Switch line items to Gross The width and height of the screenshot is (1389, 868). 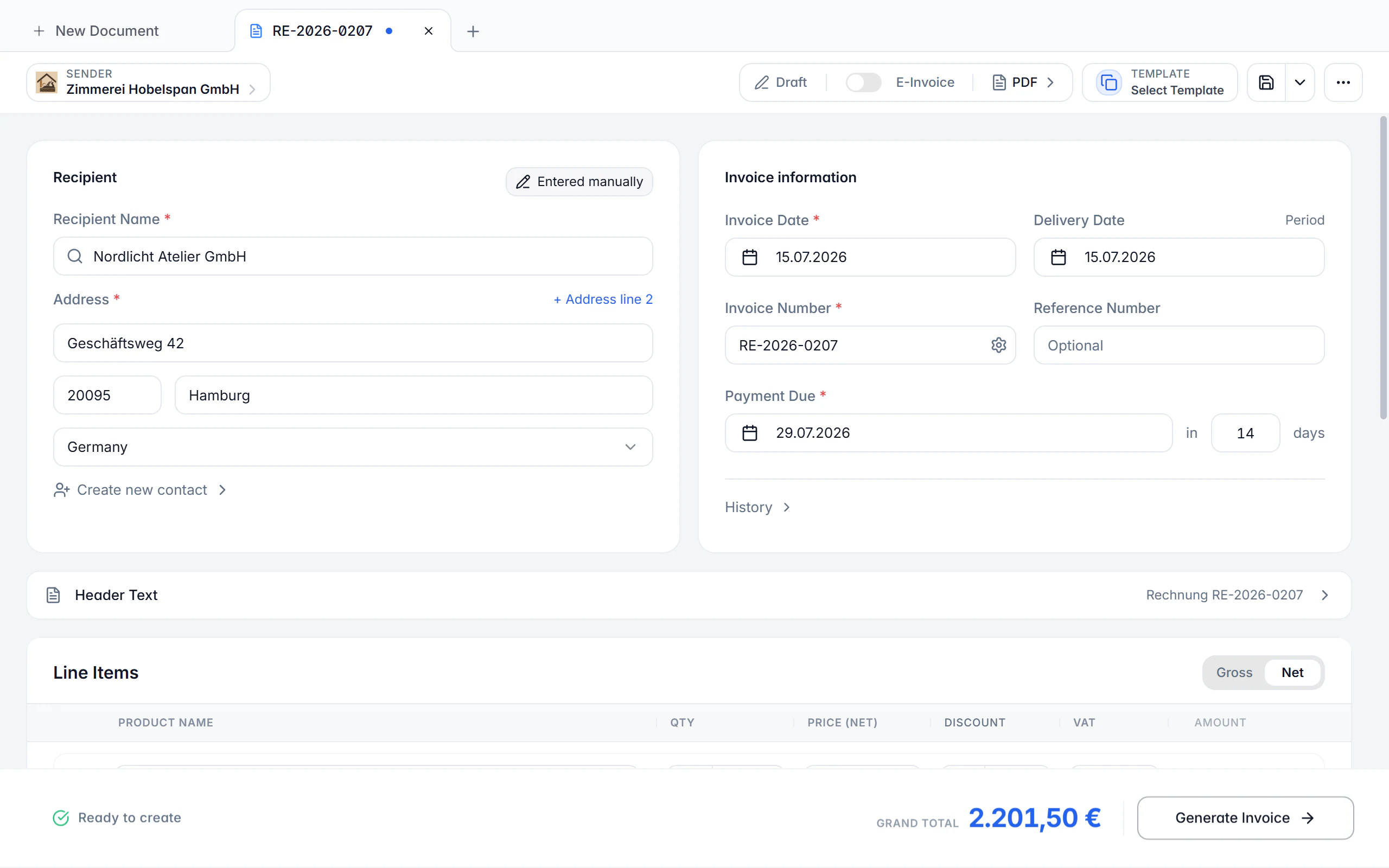tap(1234, 672)
